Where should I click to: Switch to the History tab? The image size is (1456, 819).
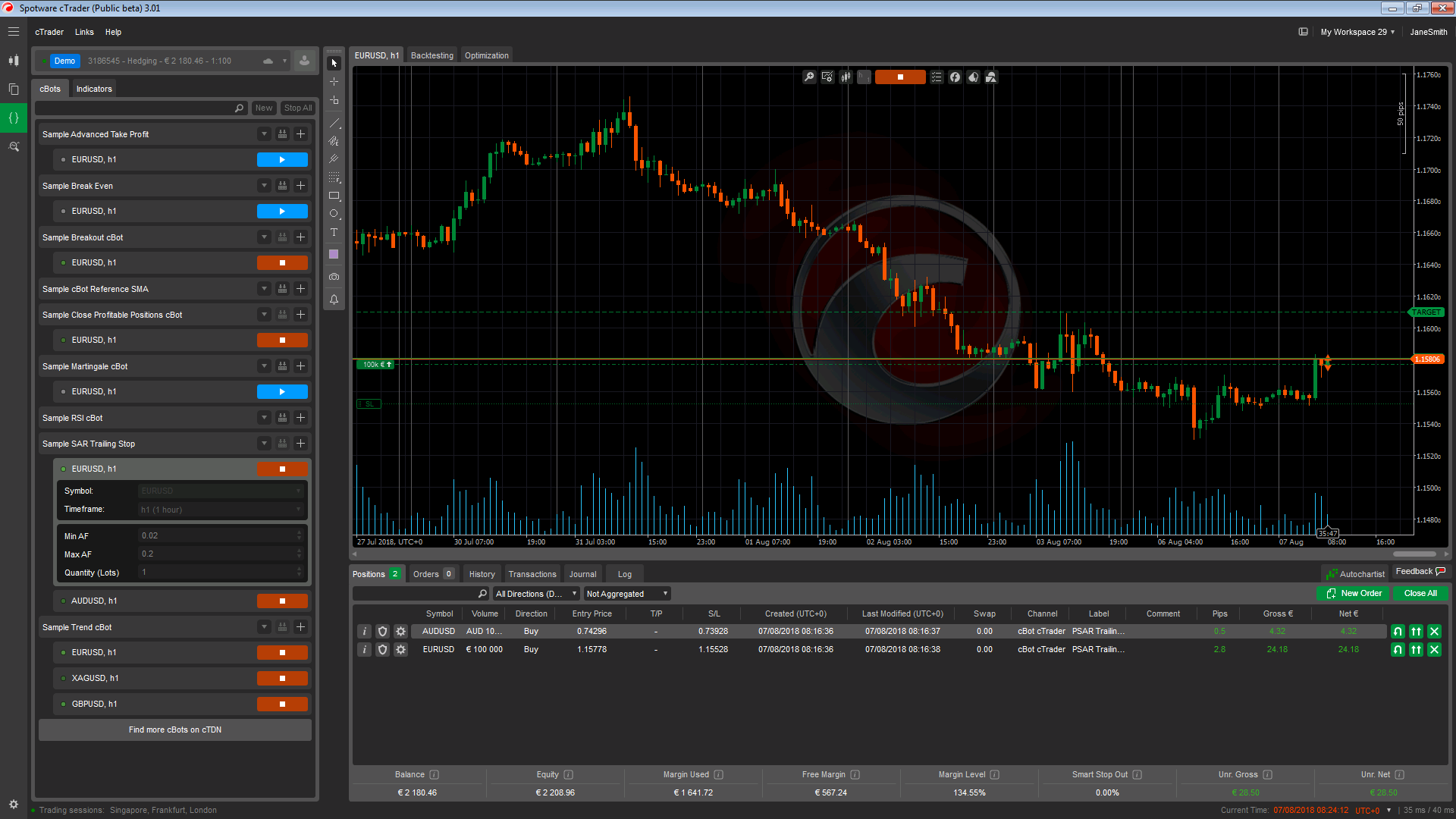point(482,574)
